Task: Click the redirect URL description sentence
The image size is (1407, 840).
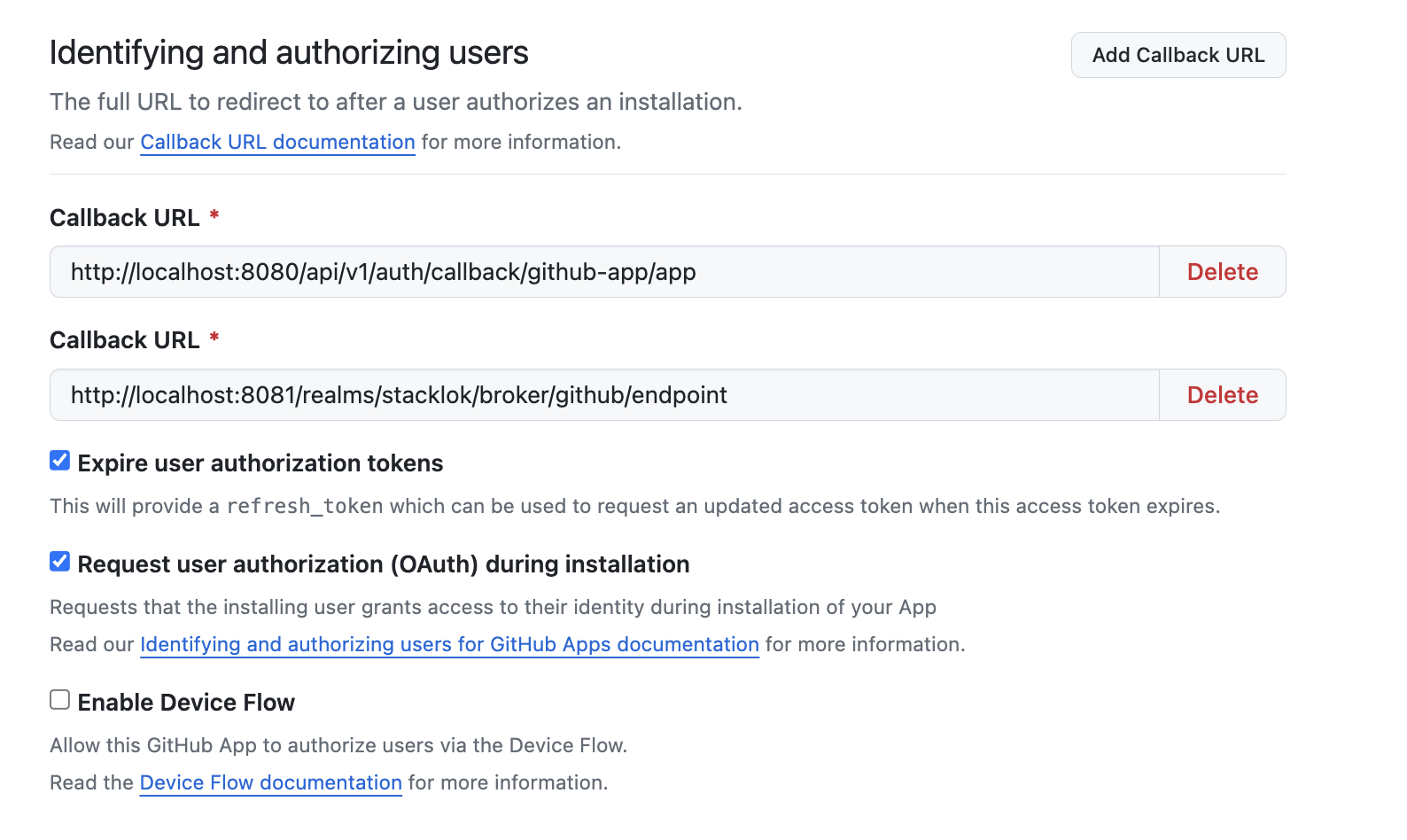Action: click(x=396, y=102)
